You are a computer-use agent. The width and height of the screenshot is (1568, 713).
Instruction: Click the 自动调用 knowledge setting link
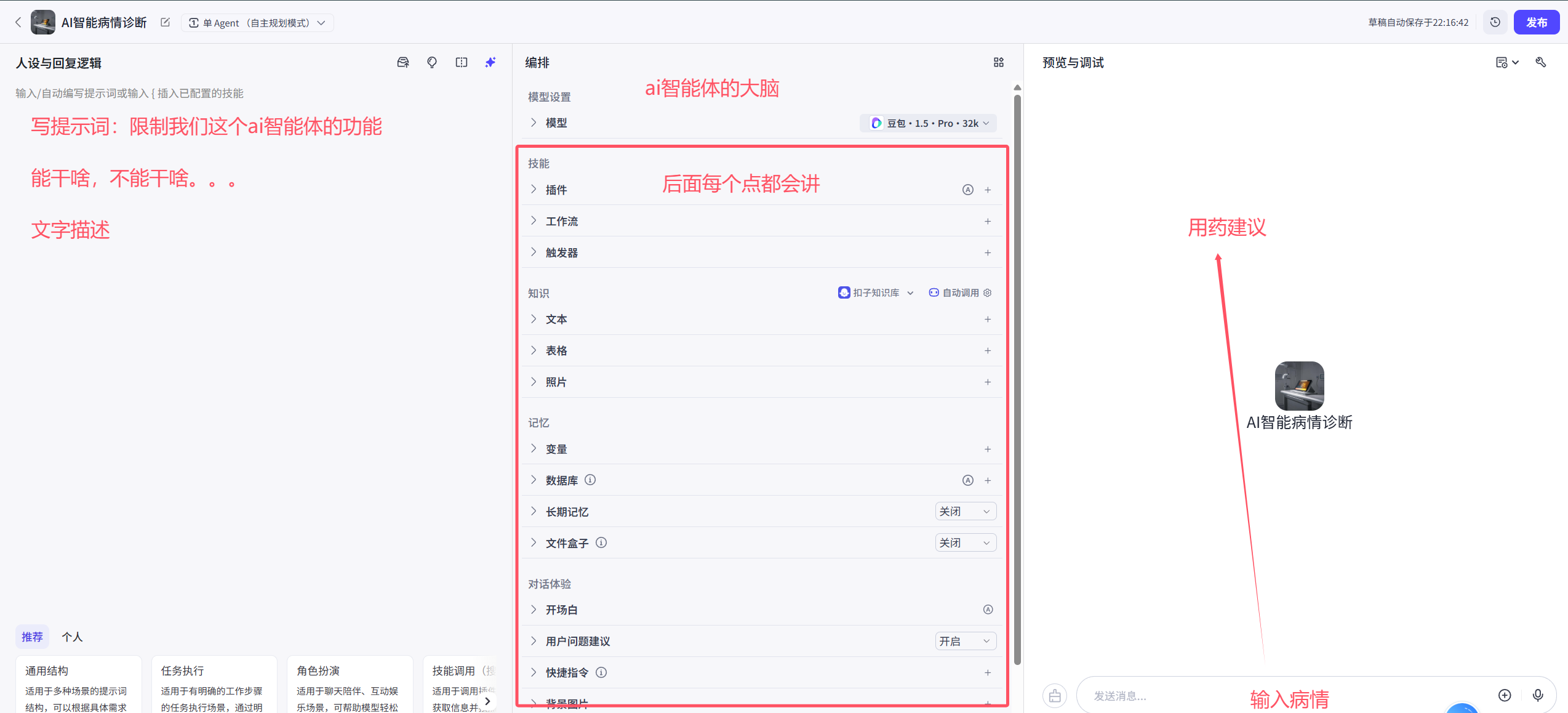click(x=960, y=293)
